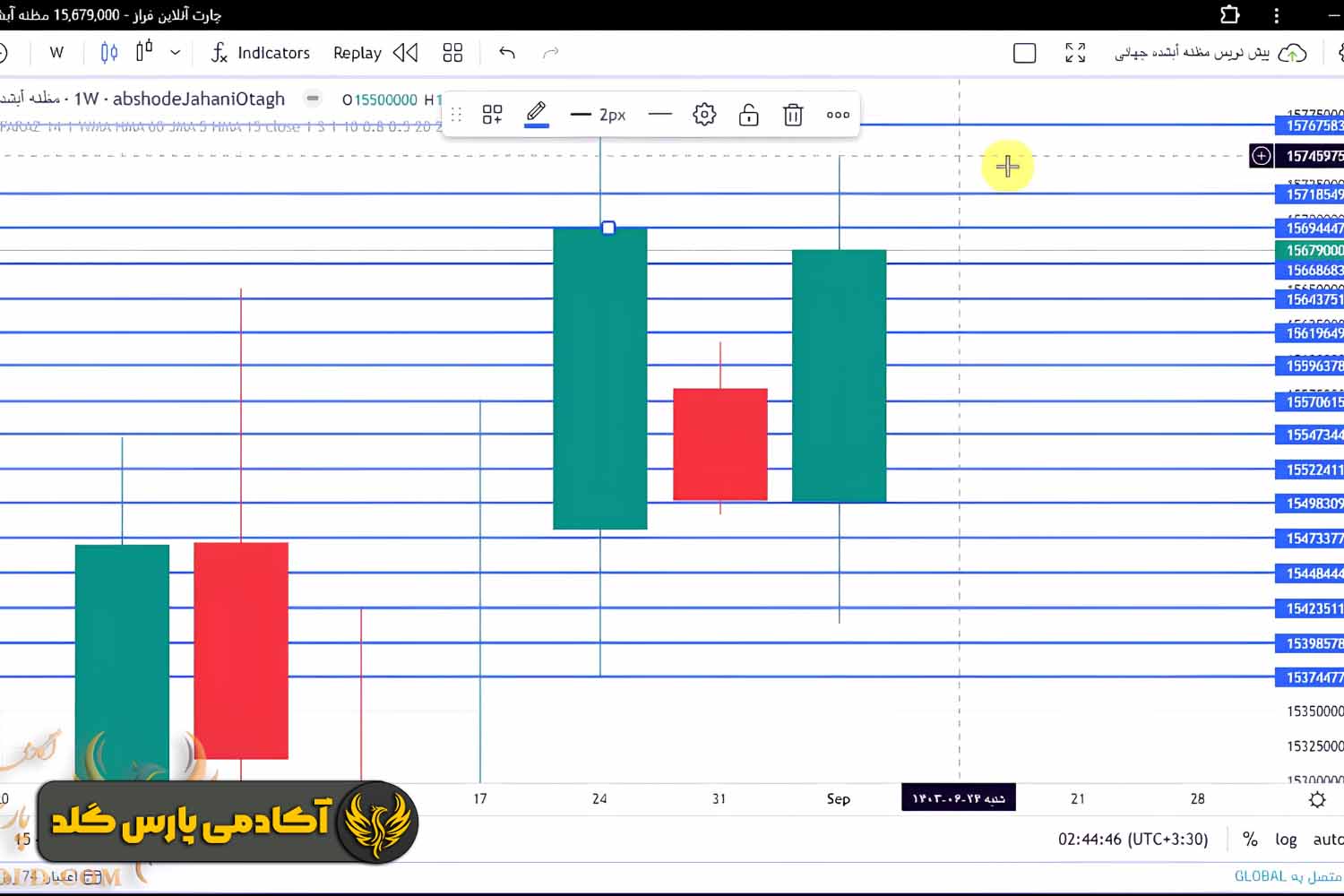The width and height of the screenshot is (1344, 896).
Task: Toggle percent scale mode
Action: click(1250, 840)
